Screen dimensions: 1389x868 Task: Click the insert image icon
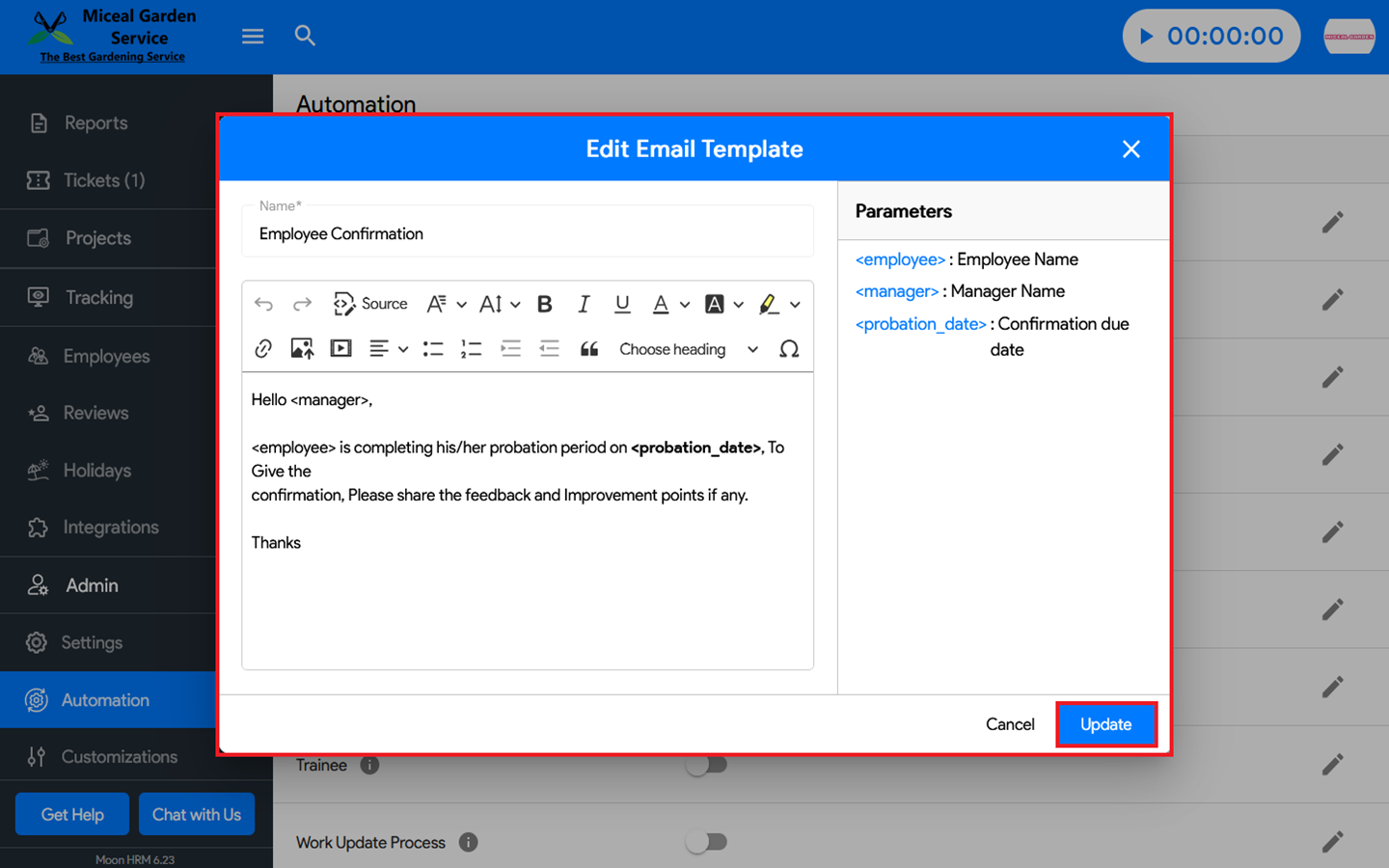click(302, 349)
